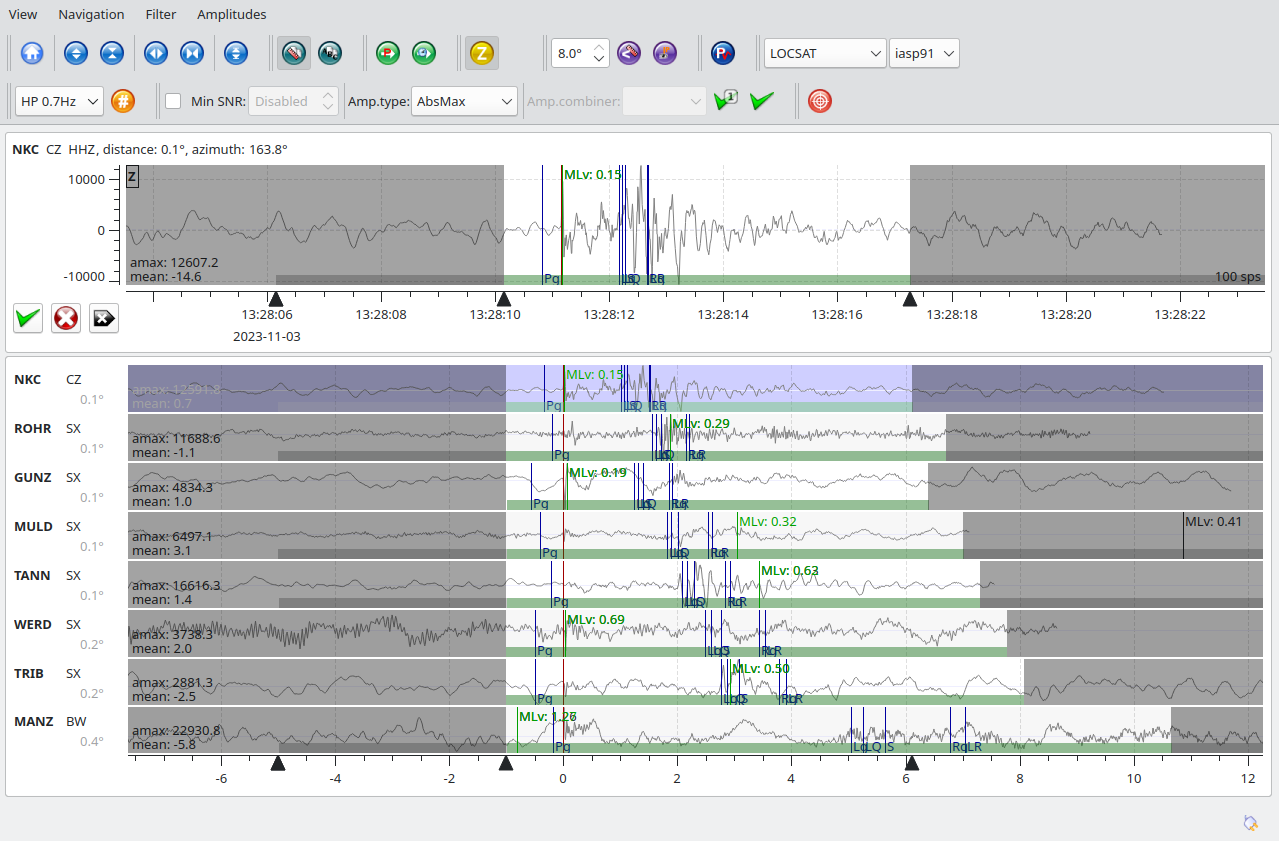Viewport: 1279px width, 841px height.
Task: Click the Z component label on the zoom trace
Action: (x=132, y=177)
